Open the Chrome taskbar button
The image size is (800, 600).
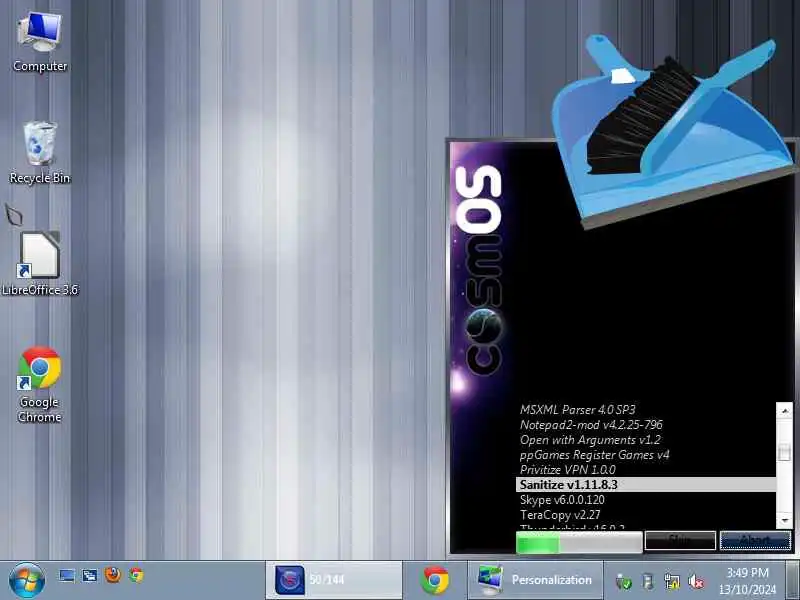[x=435, y=580]
